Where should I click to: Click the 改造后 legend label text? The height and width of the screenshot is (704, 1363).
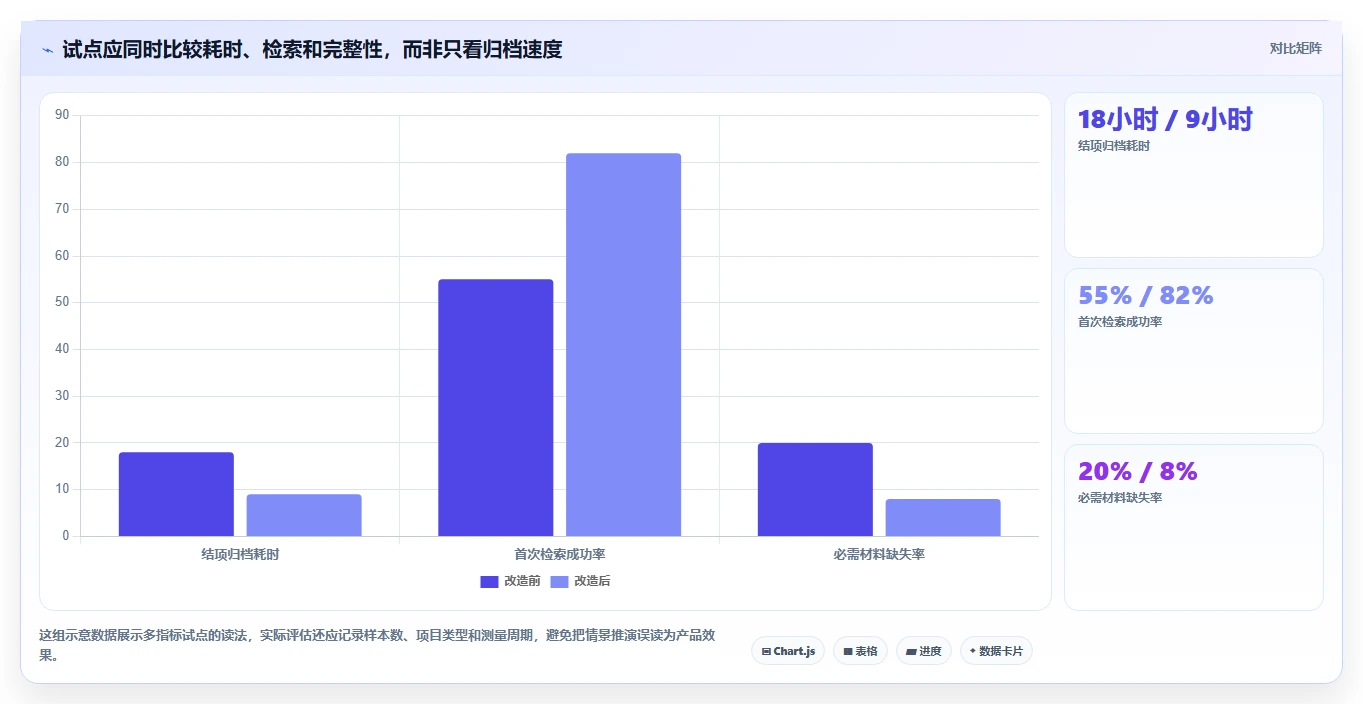click(592, 581)
